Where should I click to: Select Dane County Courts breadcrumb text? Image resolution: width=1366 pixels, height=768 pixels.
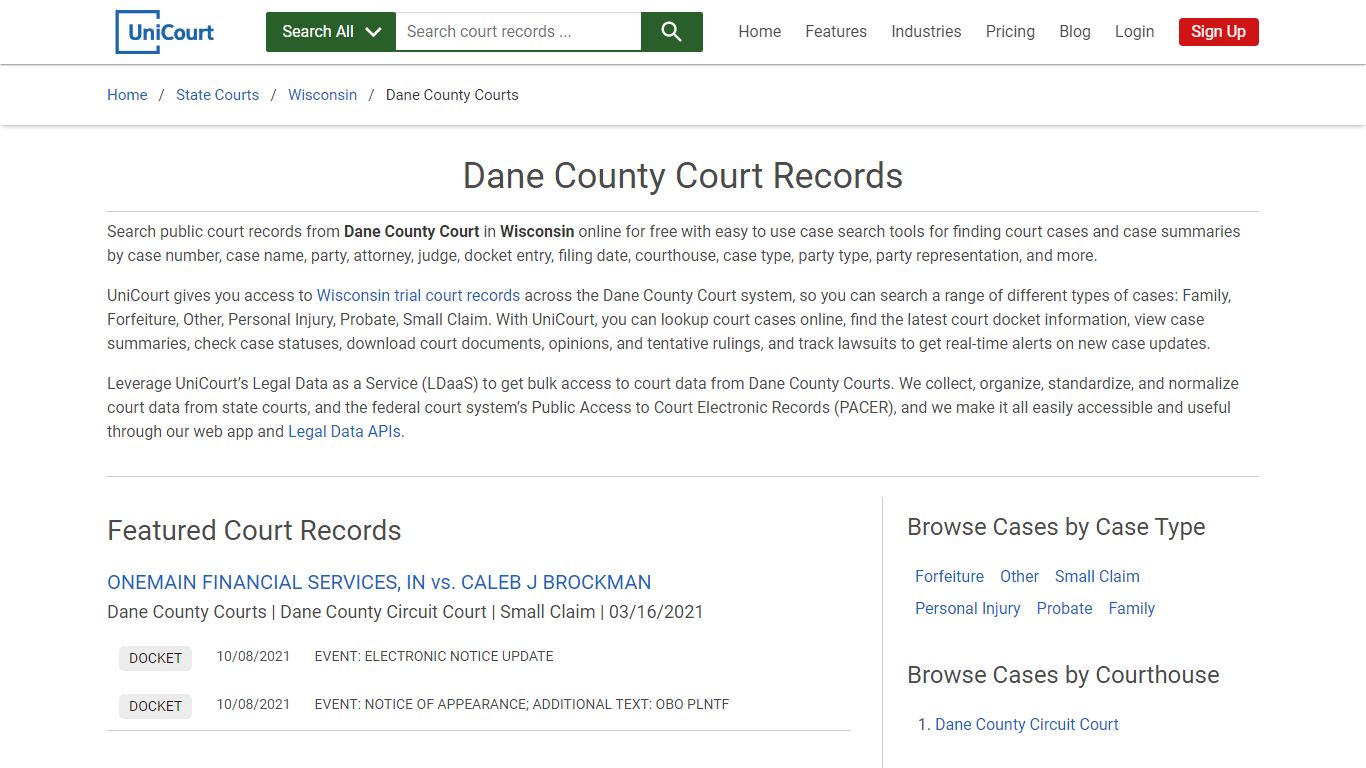coord(452,95)
